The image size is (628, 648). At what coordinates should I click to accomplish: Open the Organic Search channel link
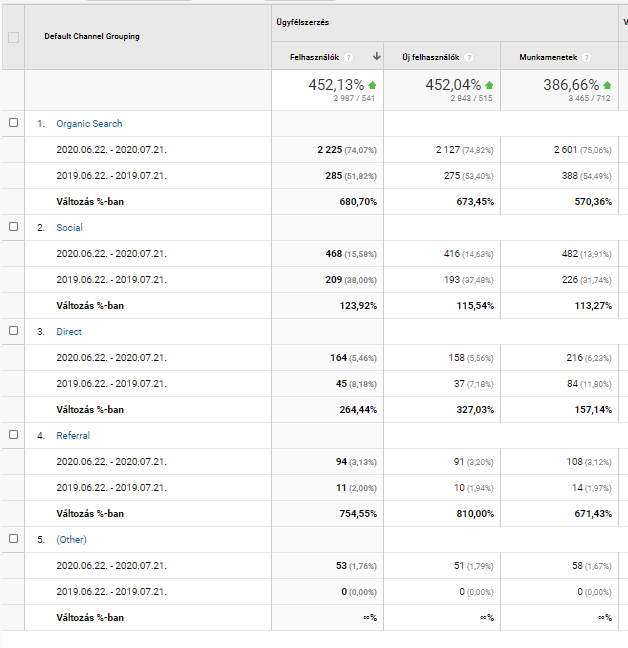89,124
